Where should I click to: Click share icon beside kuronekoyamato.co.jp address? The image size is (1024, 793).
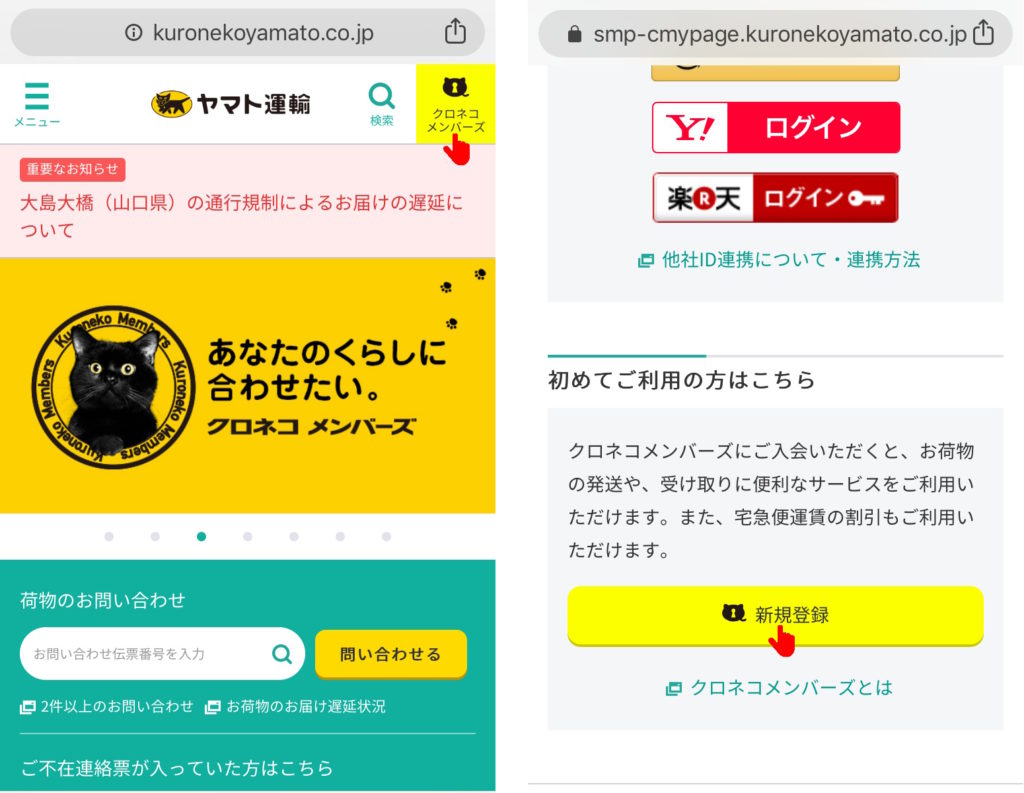[455, 31]
